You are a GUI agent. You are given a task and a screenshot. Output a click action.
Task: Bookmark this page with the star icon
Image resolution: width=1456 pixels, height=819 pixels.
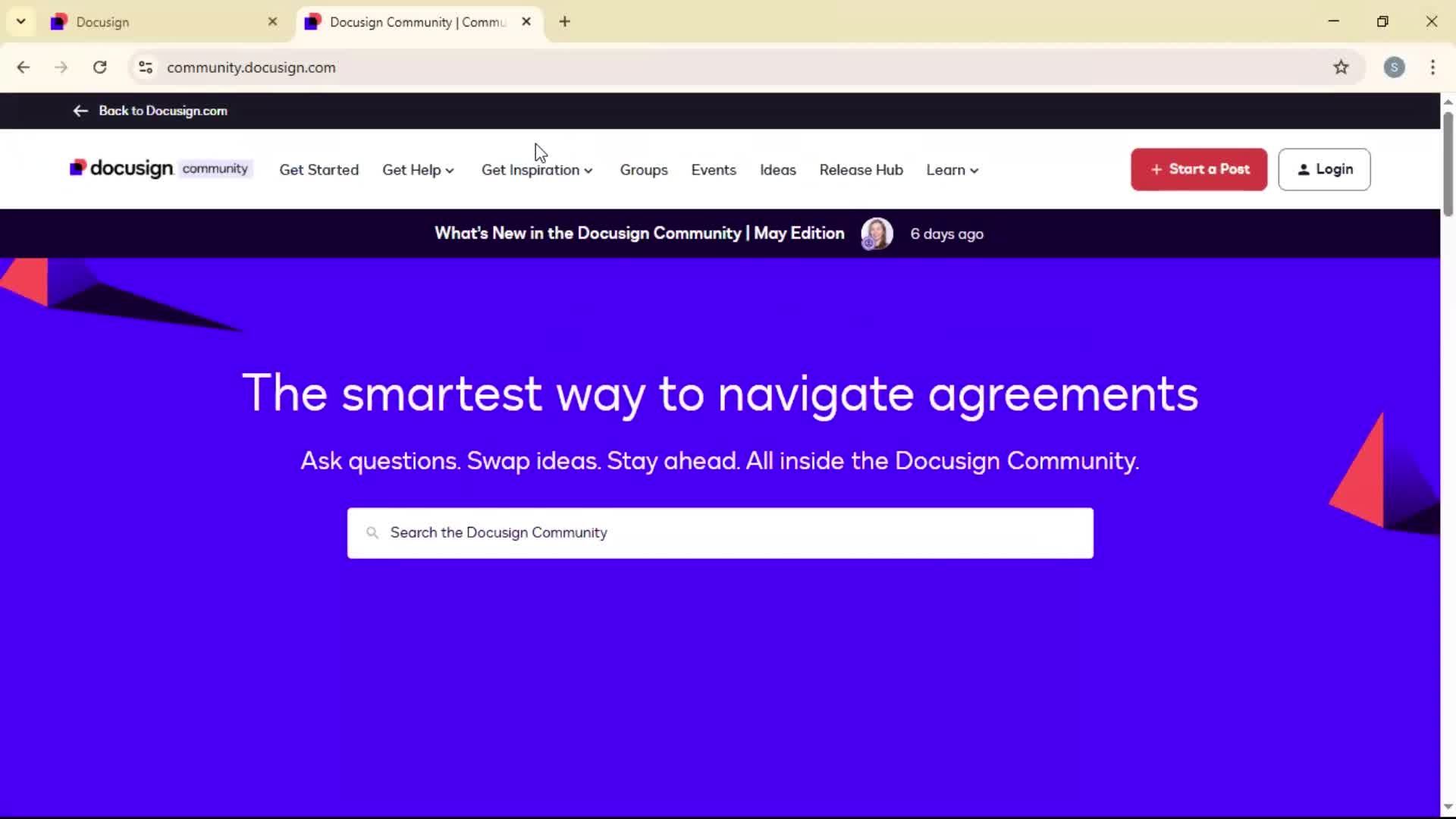point(1341,67)
